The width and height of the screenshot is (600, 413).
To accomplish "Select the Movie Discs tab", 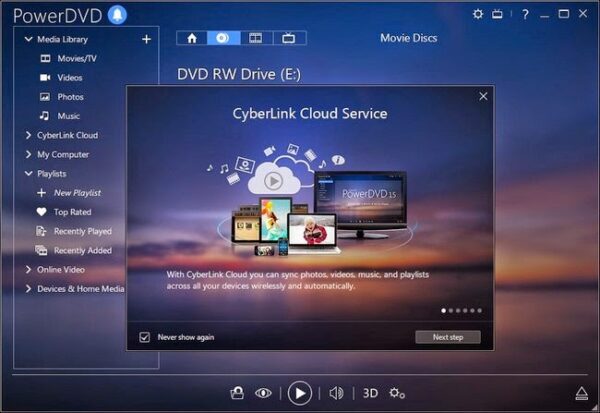I will tap(223, 38).
